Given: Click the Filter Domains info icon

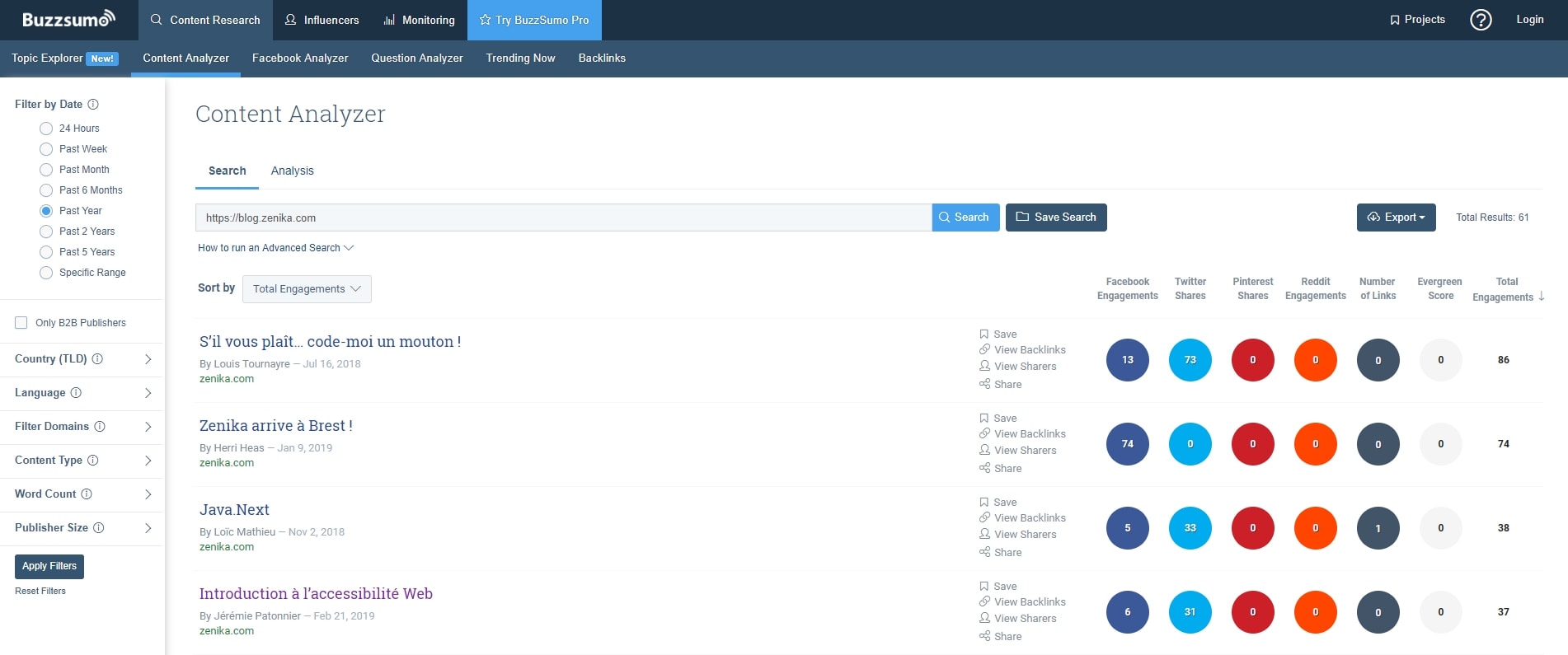Looking at the screenshot, I should pos(100,427).
